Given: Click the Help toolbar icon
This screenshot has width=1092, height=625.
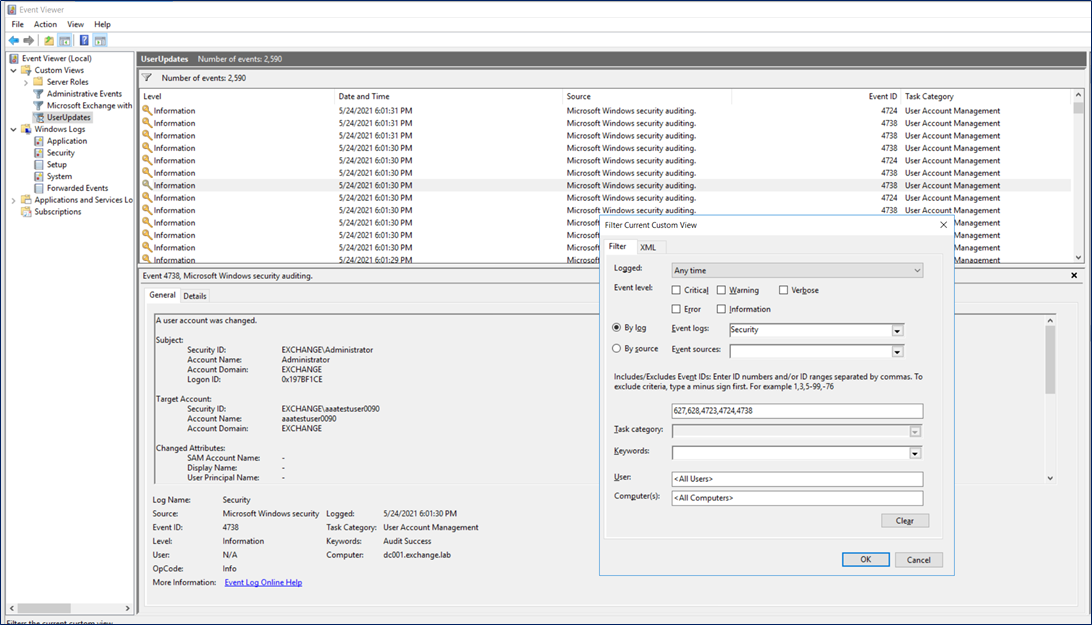Looking at the screenshot, I should tap(84, 40).
